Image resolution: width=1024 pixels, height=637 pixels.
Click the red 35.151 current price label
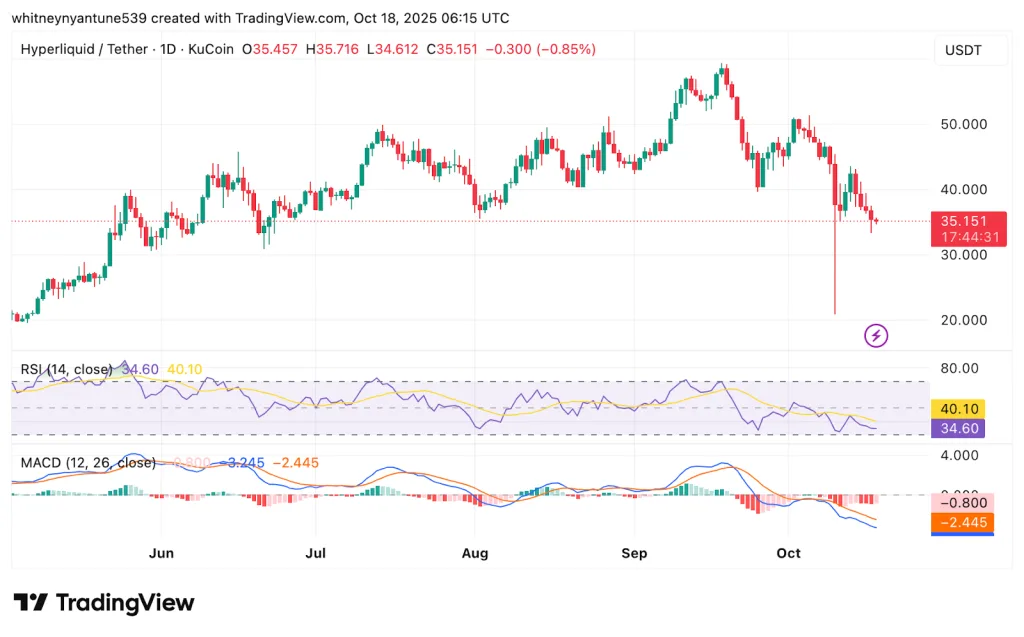[966, 221]
